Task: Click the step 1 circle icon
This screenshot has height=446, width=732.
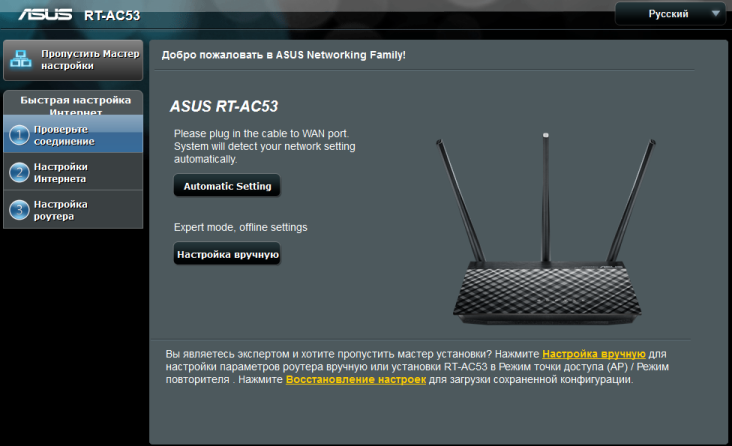Action: [x=19, y=135]
